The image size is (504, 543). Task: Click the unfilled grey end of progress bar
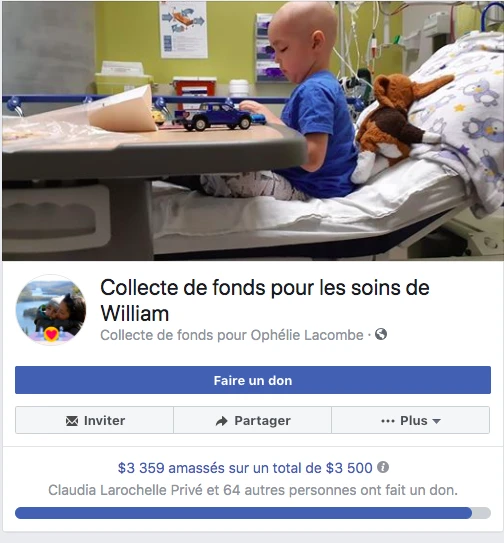[x=481, y=513]
